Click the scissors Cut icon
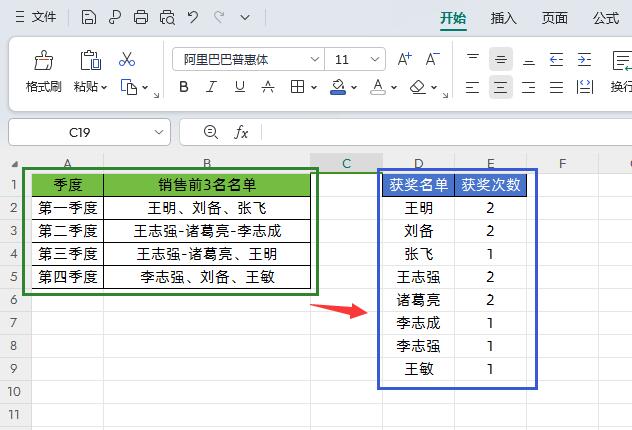632x430 pixels. coord(127,60)
